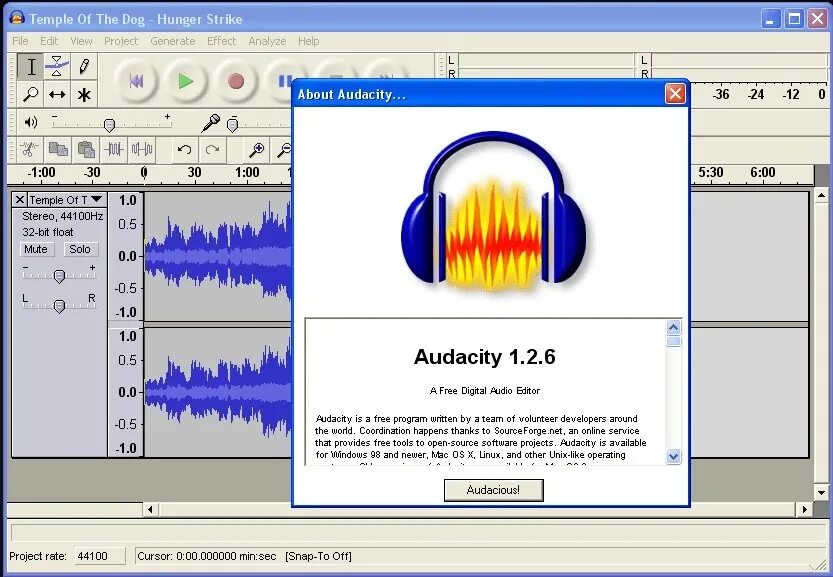Click the upper channel waveform
The width and height of the screenshot is (833, 577).
(218, 257)
